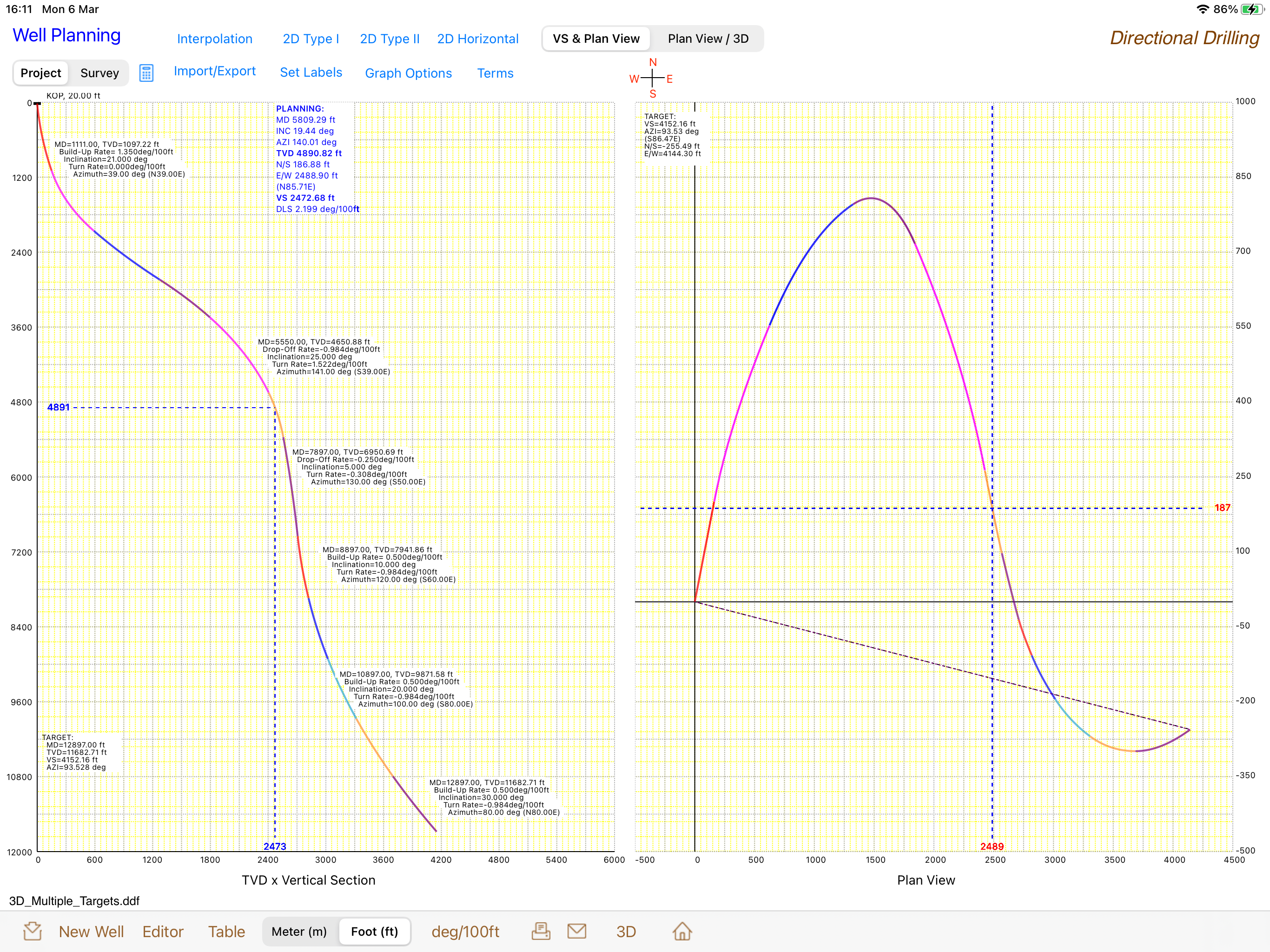The image size is (1270, 952).
Task: Select Foot (ft) unit segment
Action: click(x=374, y=932)
